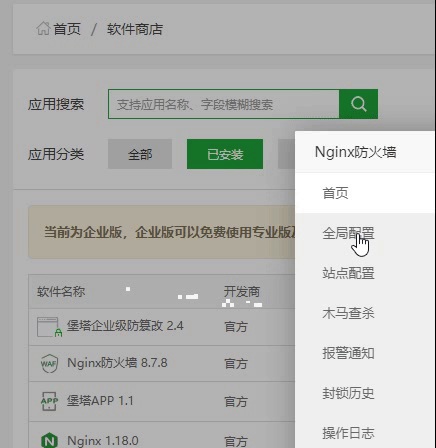The height and width of the screenshot is (448, 436).
Task: Click the 应用搜索 label
Action: (x=56, y=104)
